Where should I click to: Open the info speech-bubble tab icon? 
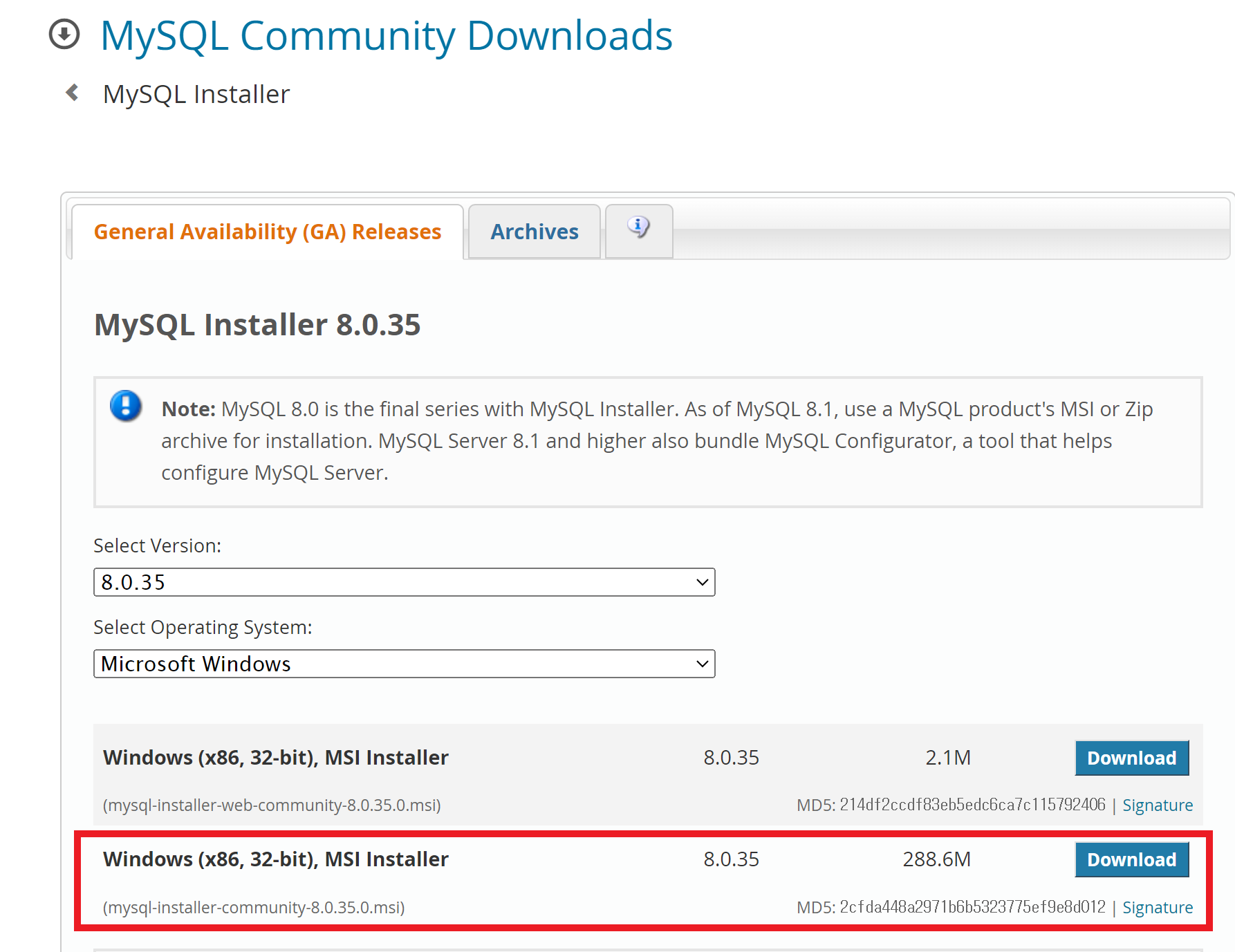[639, 227]
